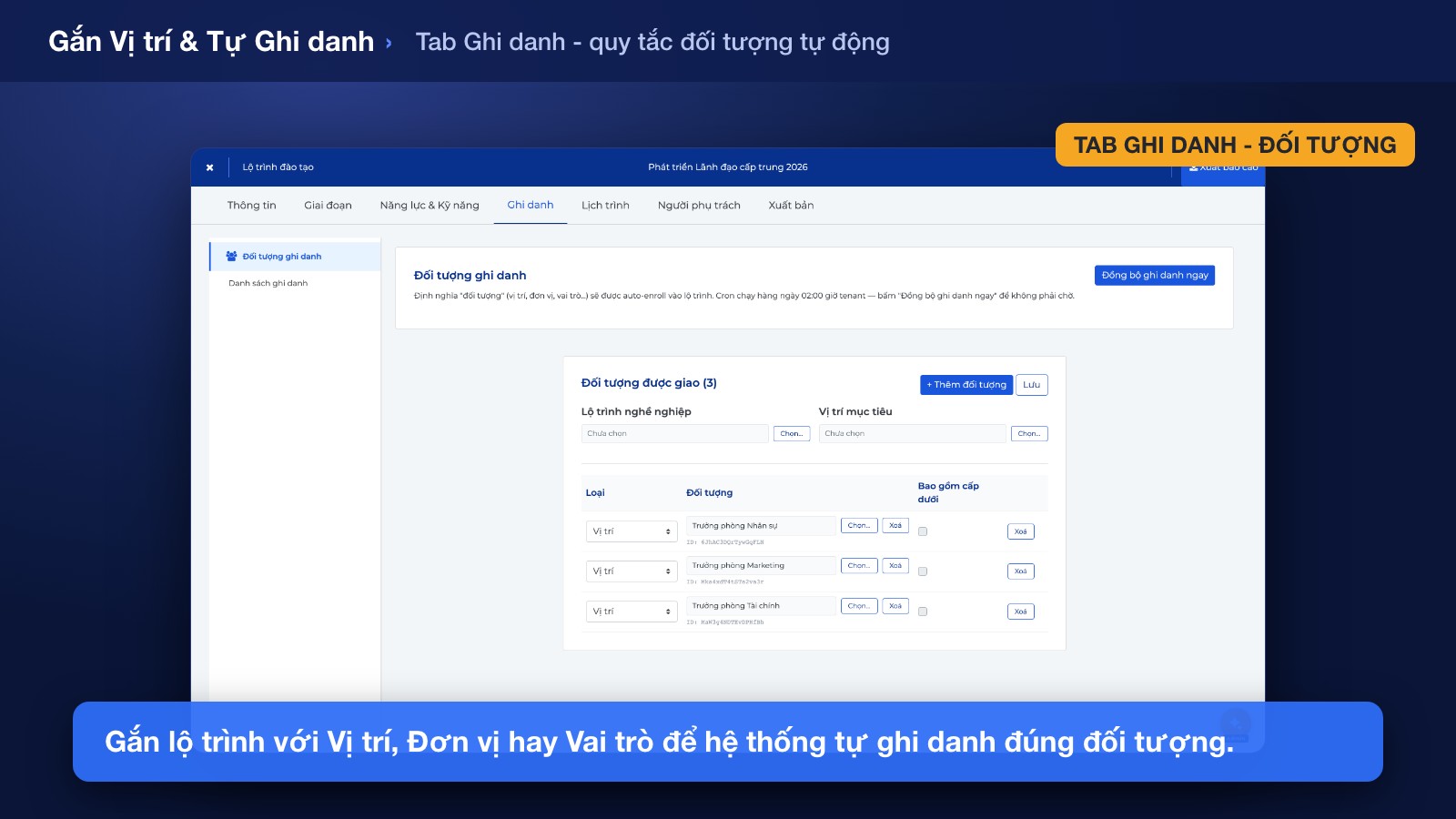Open Loại dropdown for Trưởng phòng Nhân sự
1456x819 pixels.
pos(632,531)
